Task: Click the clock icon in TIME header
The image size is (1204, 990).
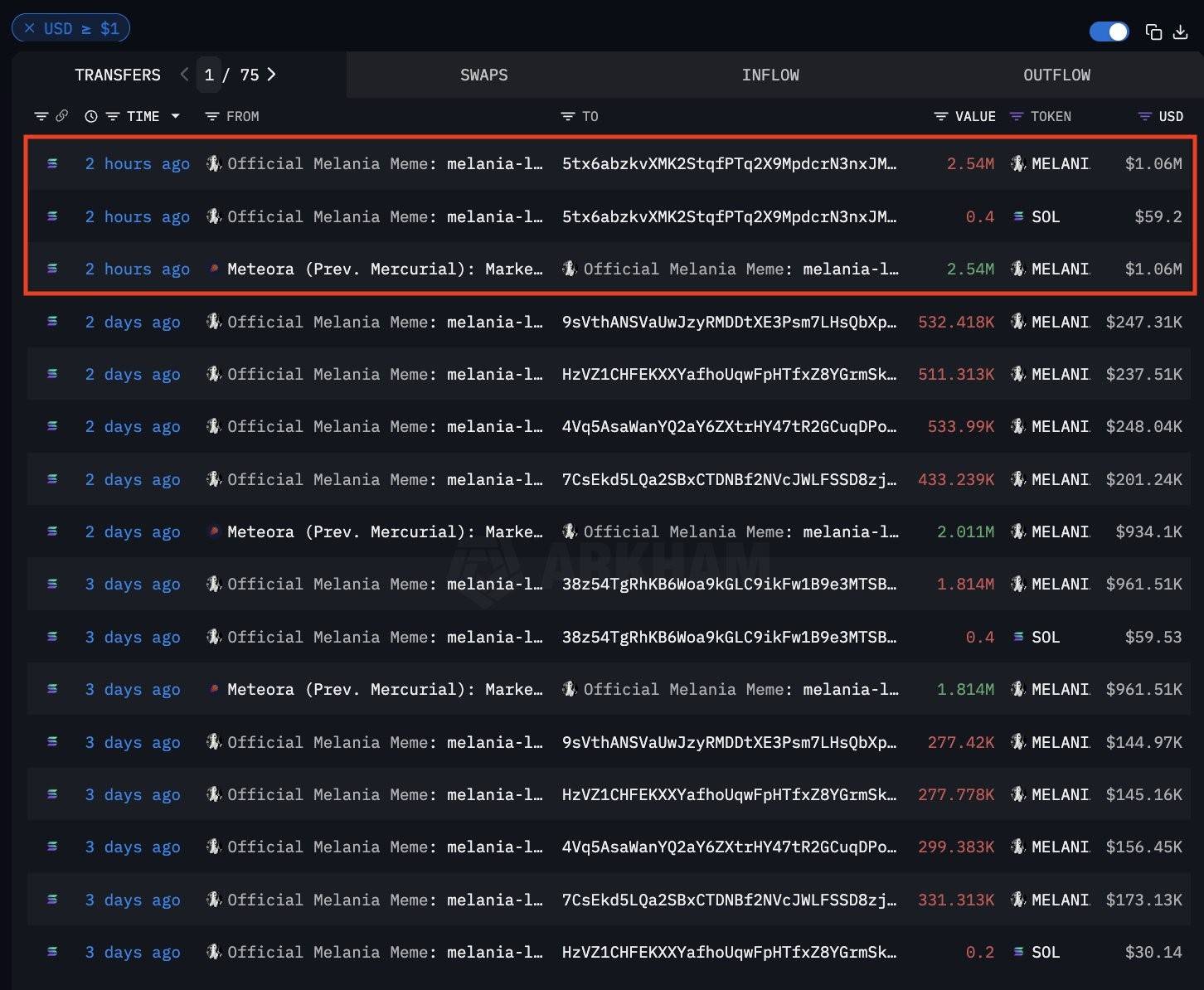Action: [91, 116]
